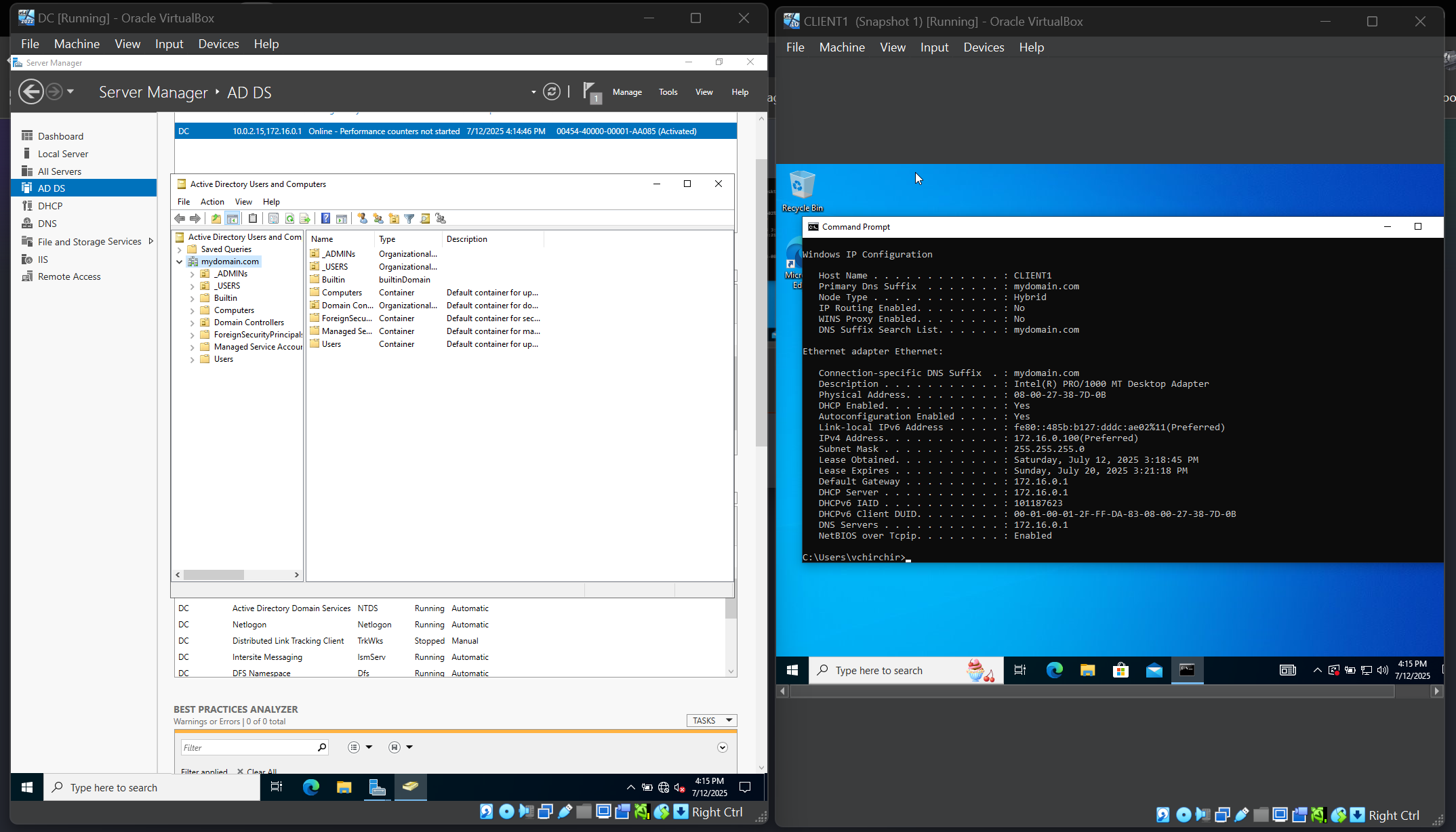Open Server Manager Manage menu

627,92
